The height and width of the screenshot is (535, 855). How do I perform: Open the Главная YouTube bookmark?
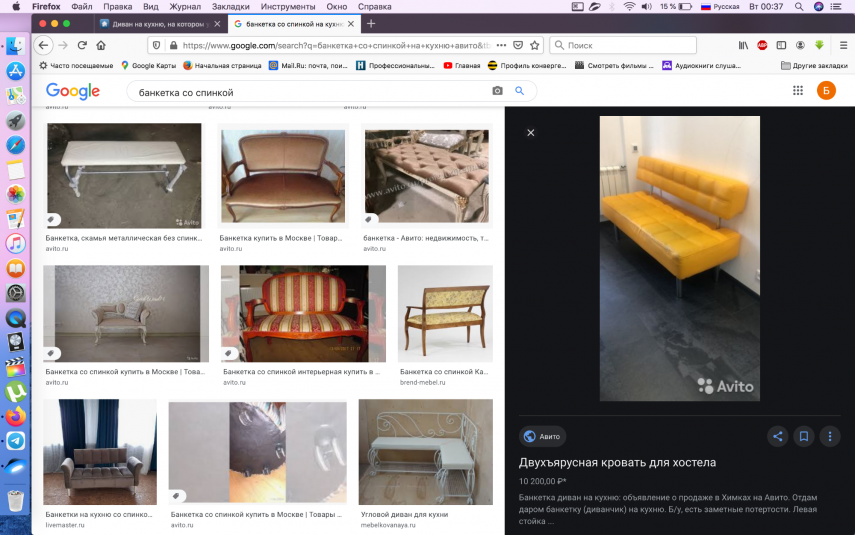tap(462, 65)
